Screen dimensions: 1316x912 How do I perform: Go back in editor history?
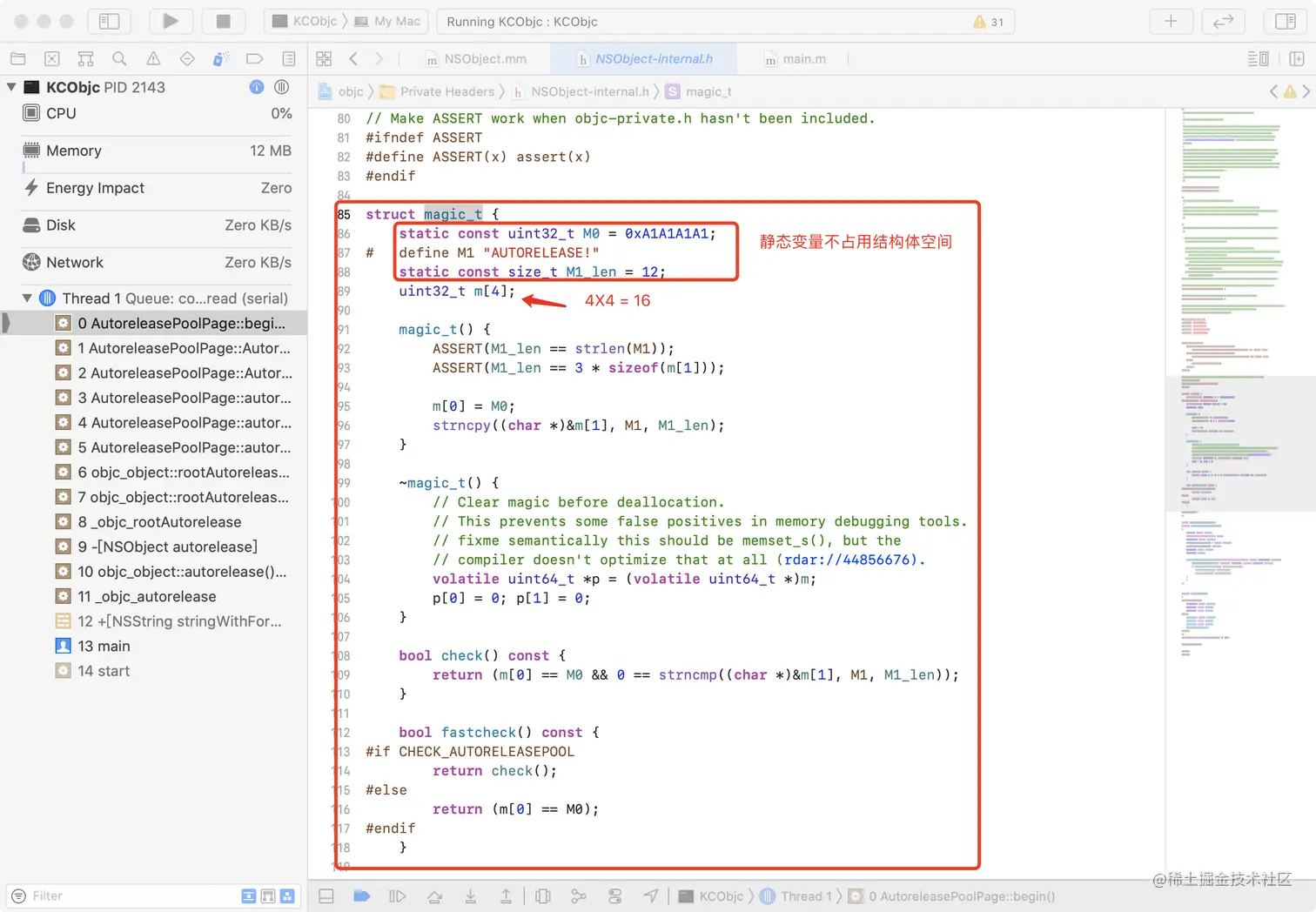coord(353,59)
